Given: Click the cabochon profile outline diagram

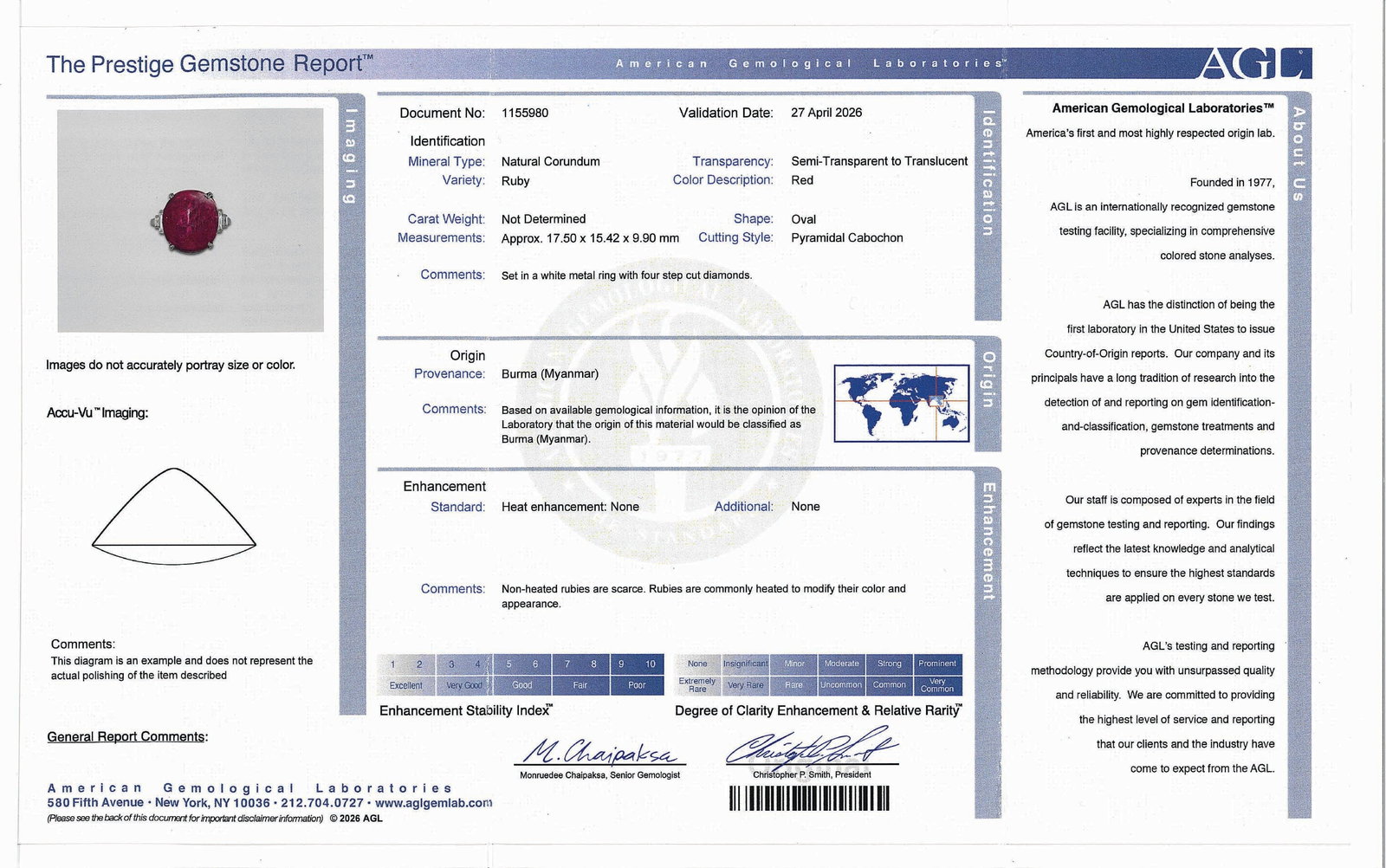Looking at the screenshot, I should (x=174, y=517).
